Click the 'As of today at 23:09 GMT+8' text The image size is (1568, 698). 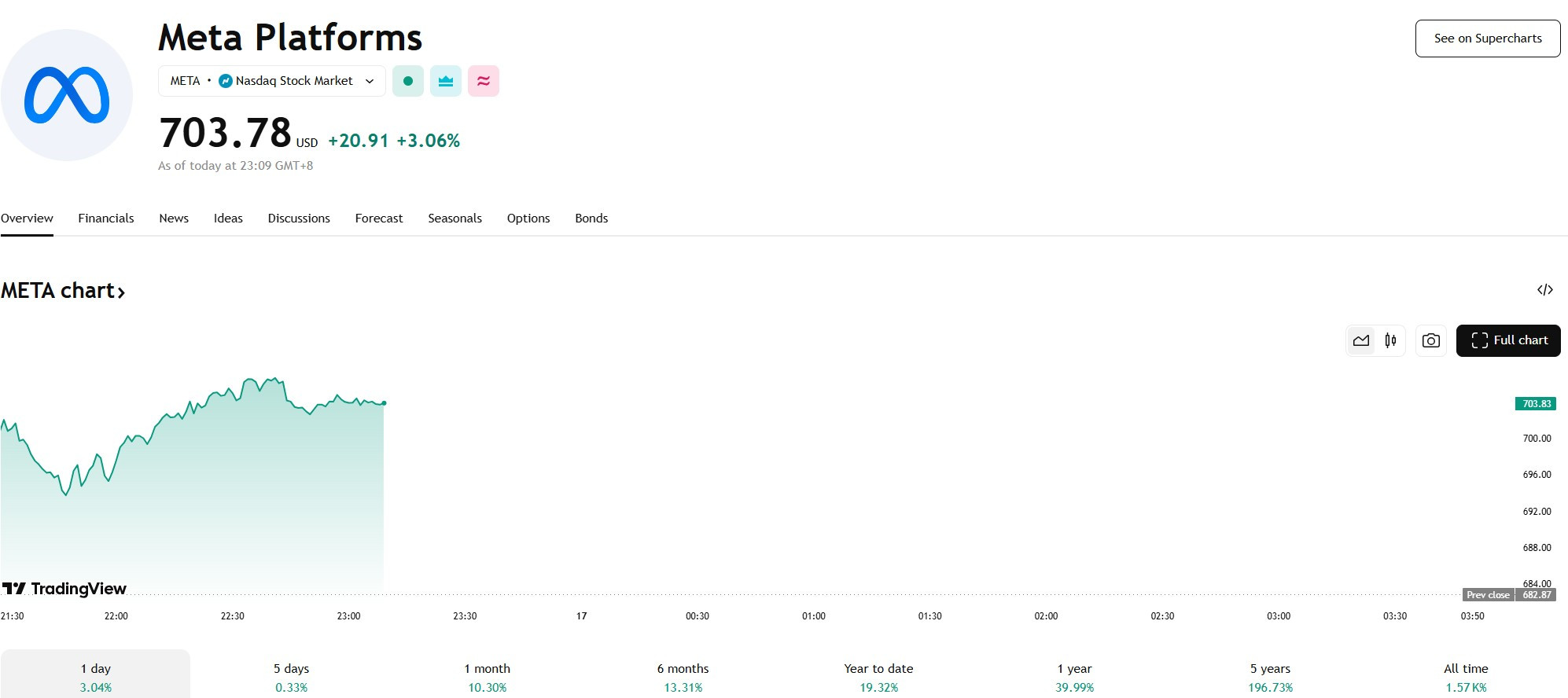coord(236,166)
